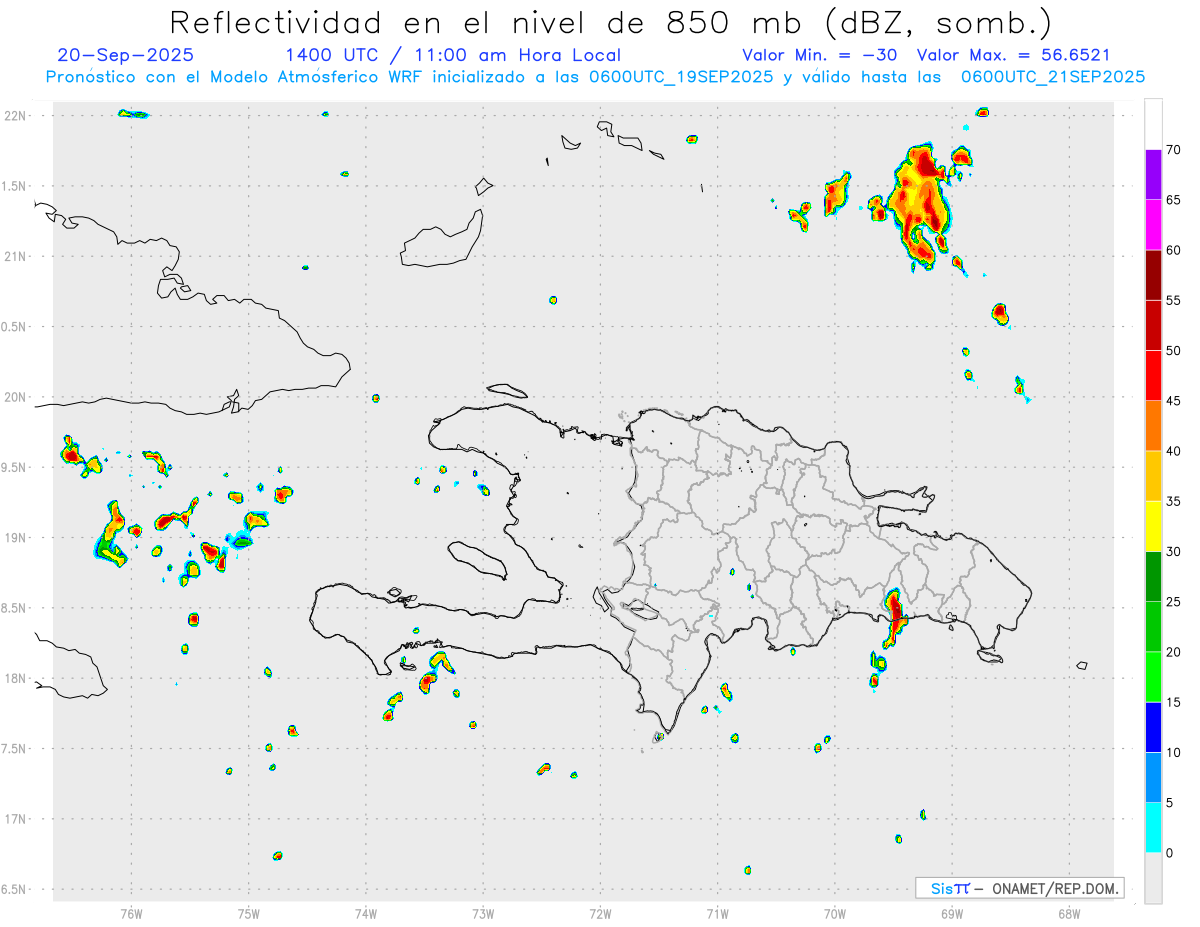
Task: Select the 'Valor Max. = 56.6521' text
Action: tap(1013, 55)
